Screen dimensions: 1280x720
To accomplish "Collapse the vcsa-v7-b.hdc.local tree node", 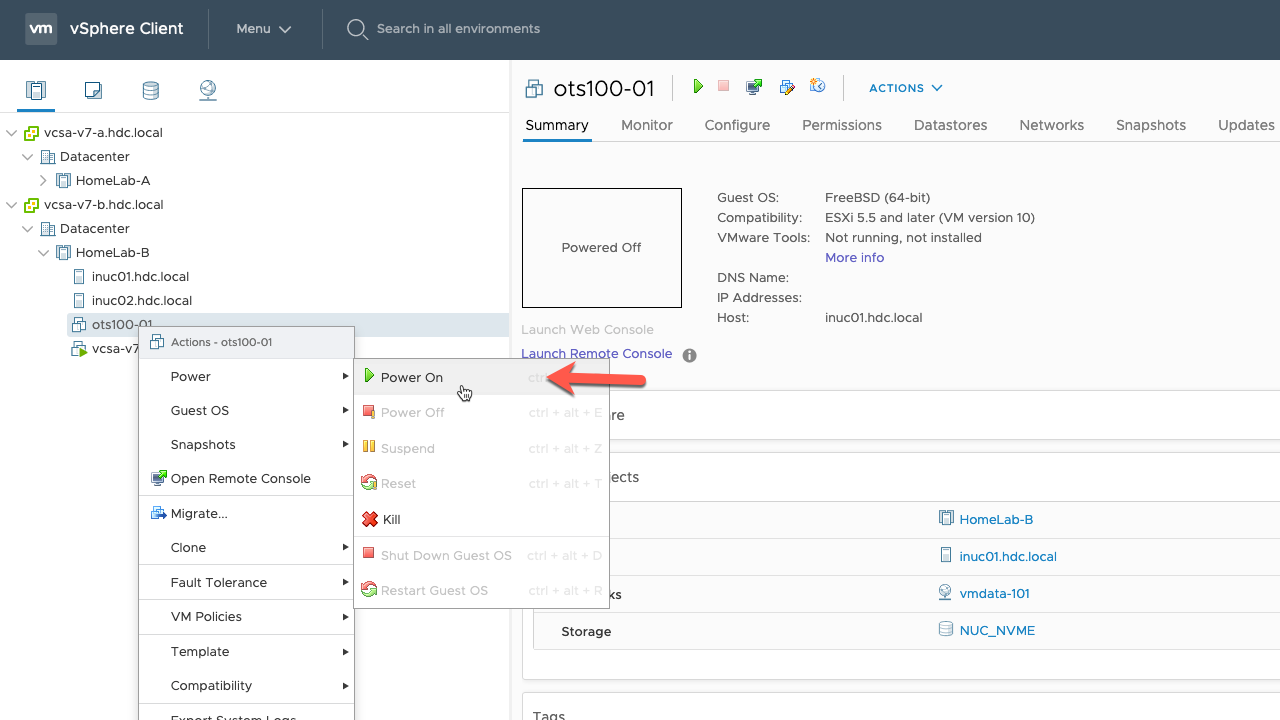I will pos(11,205).
